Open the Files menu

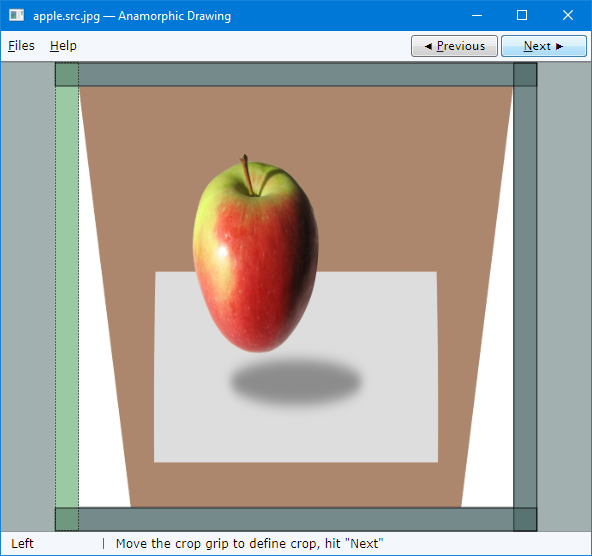pyautogui.click(x=21, y=46)
